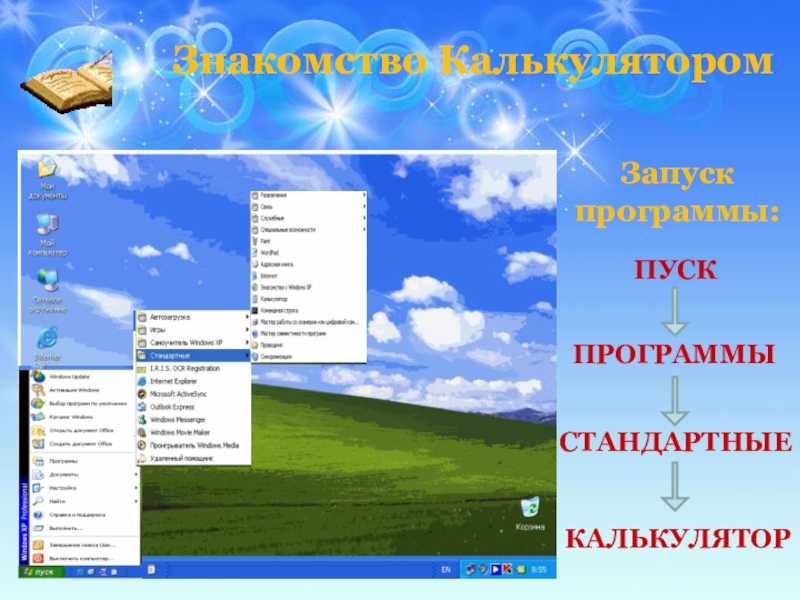Screen dimensions: 800x600
Task: Click the Microsoft ActiveSync icon
Action: tap(142, 394)
